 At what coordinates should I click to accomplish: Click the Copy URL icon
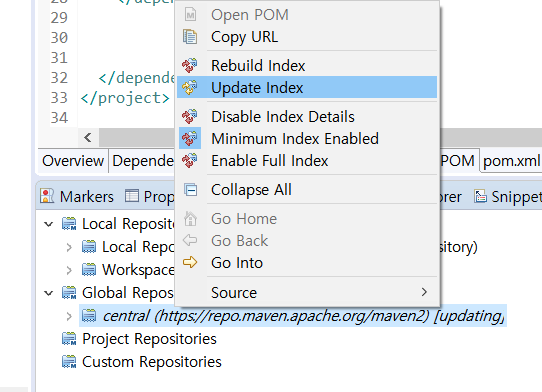coord(190,37)
